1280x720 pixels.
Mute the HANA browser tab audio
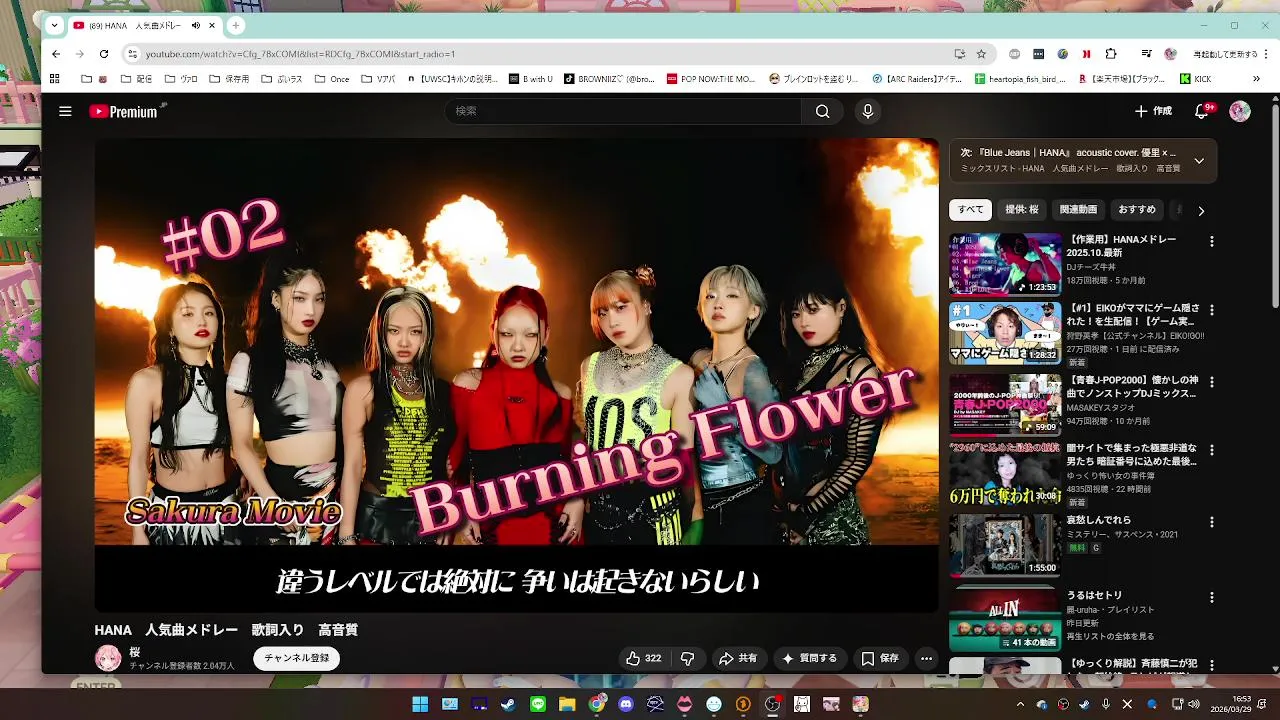coord(196,25)
